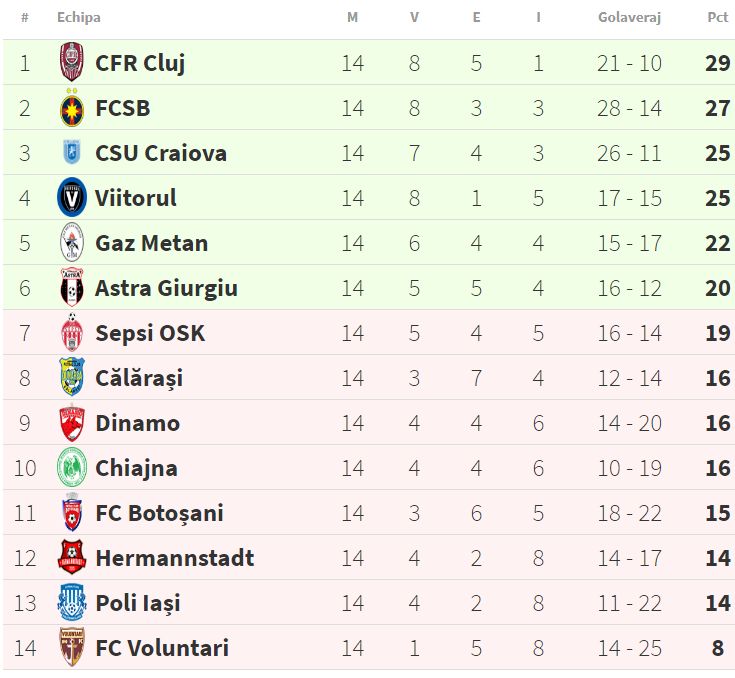Screen dimensions: 735x678
Task: Sort table by Golaveraj column header
Action: (629, 17)
